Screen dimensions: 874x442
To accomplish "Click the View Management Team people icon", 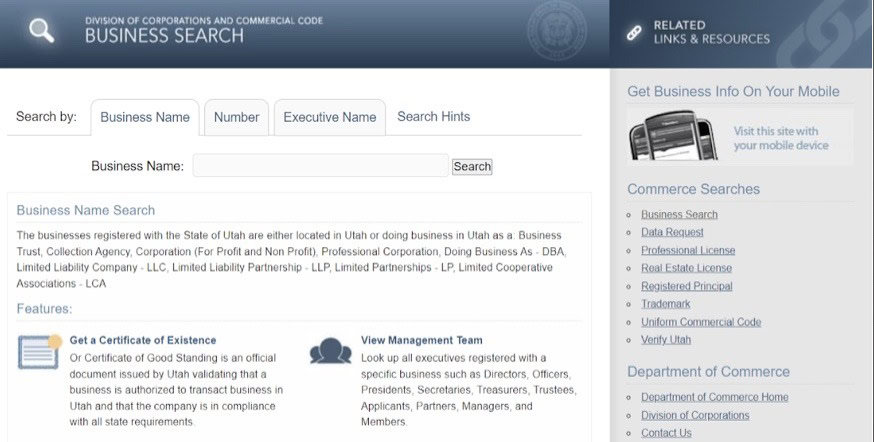I will (330, 351).
